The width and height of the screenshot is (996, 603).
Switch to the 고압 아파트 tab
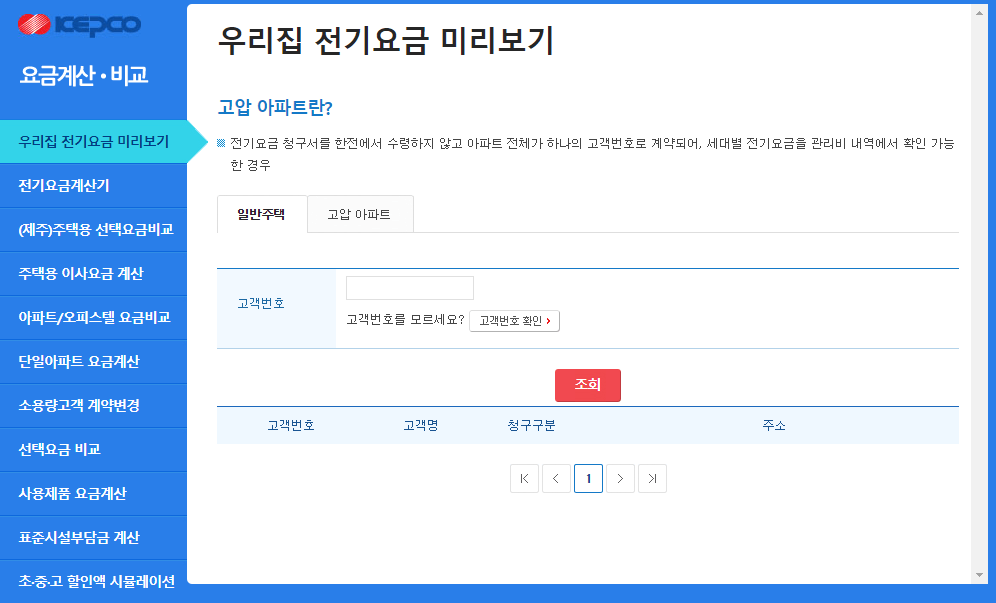coord(360,213)
